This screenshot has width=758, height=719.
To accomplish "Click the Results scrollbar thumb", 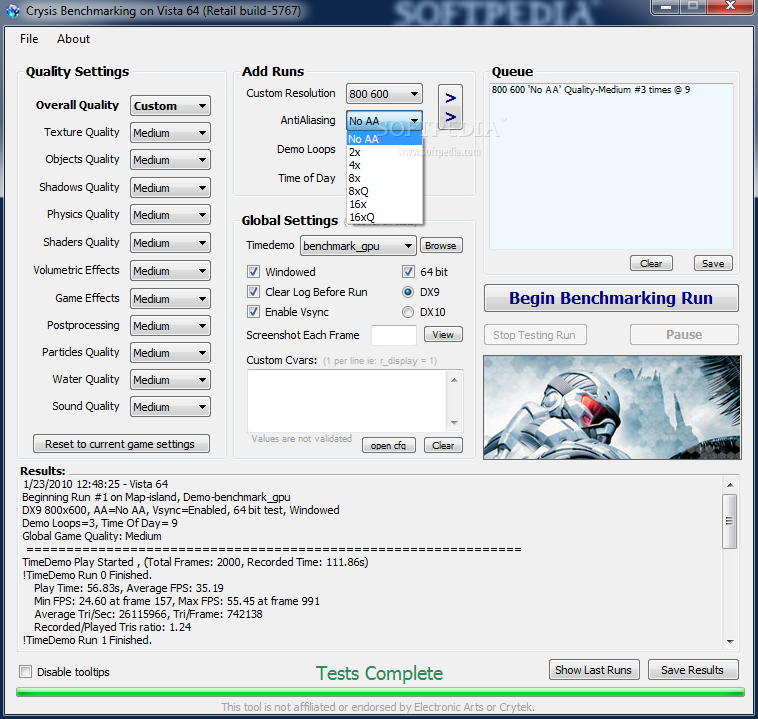I will pos(729,521).
